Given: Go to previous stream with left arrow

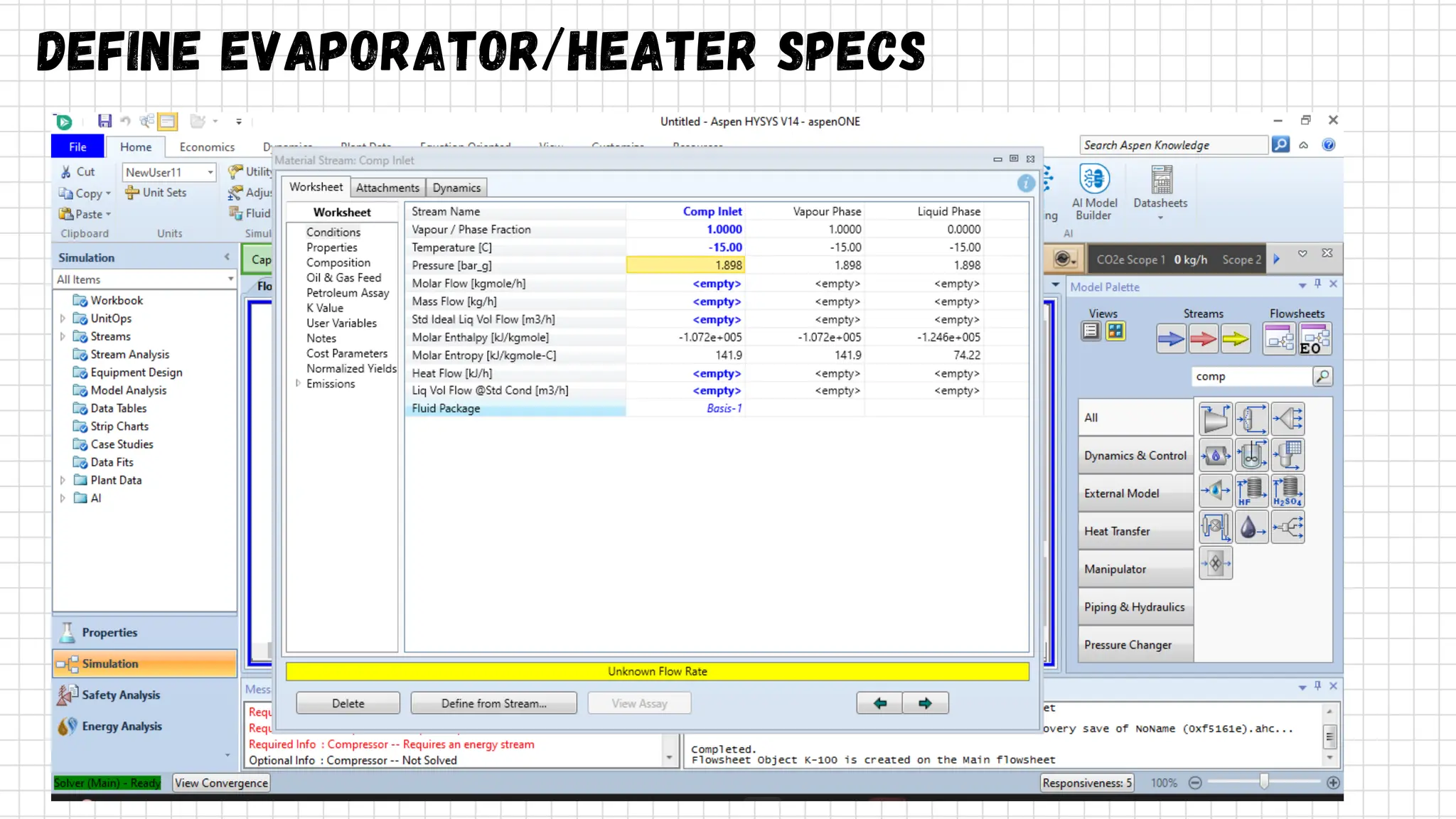Looking at the screenshot, I should [879, 703].
